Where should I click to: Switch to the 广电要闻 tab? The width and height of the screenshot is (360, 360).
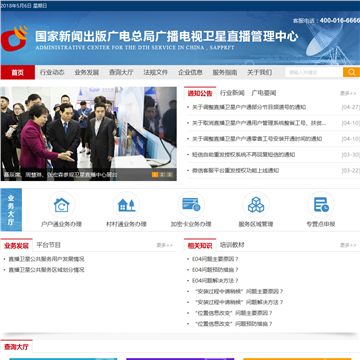[264, 93]
